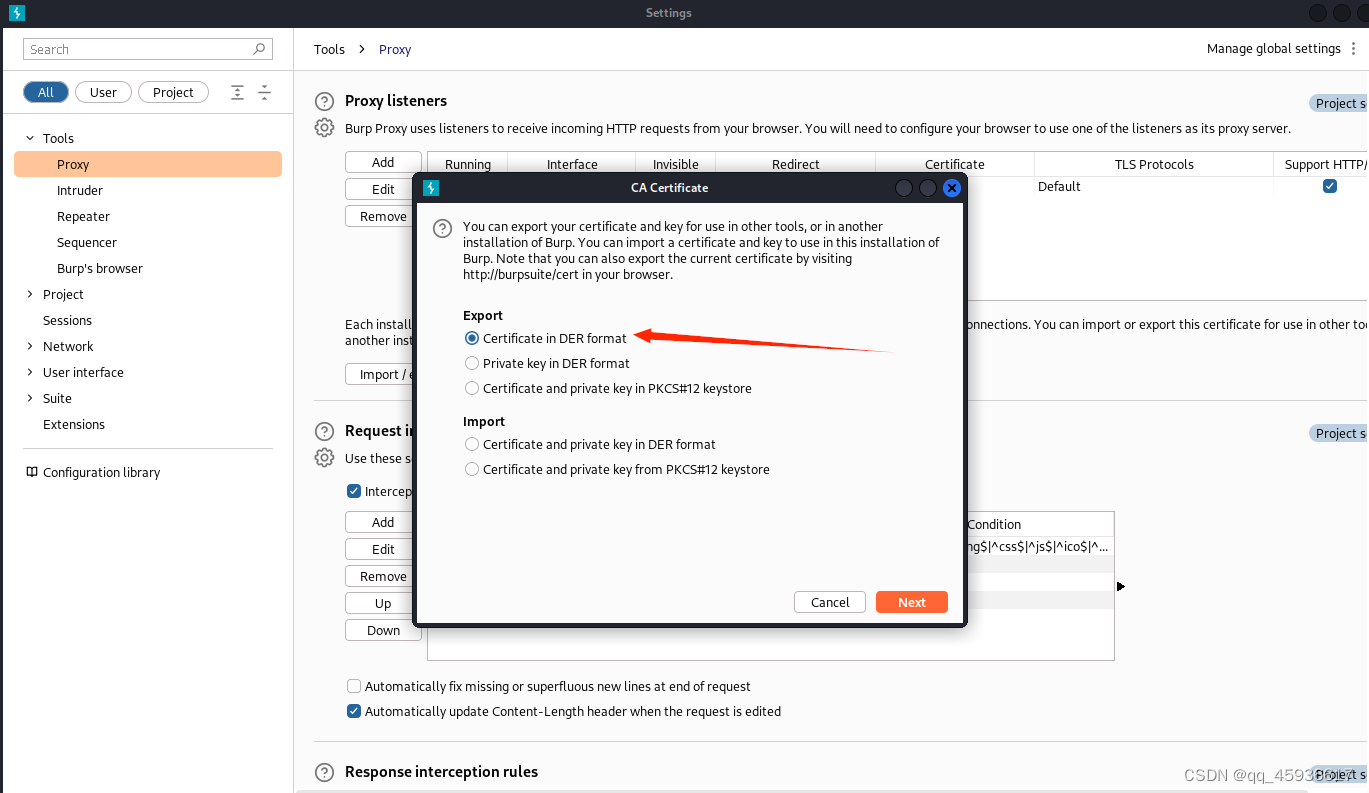Click Edit button under Proxy listeners
Screen dimensions: 1369x793
tap(383, 189)
